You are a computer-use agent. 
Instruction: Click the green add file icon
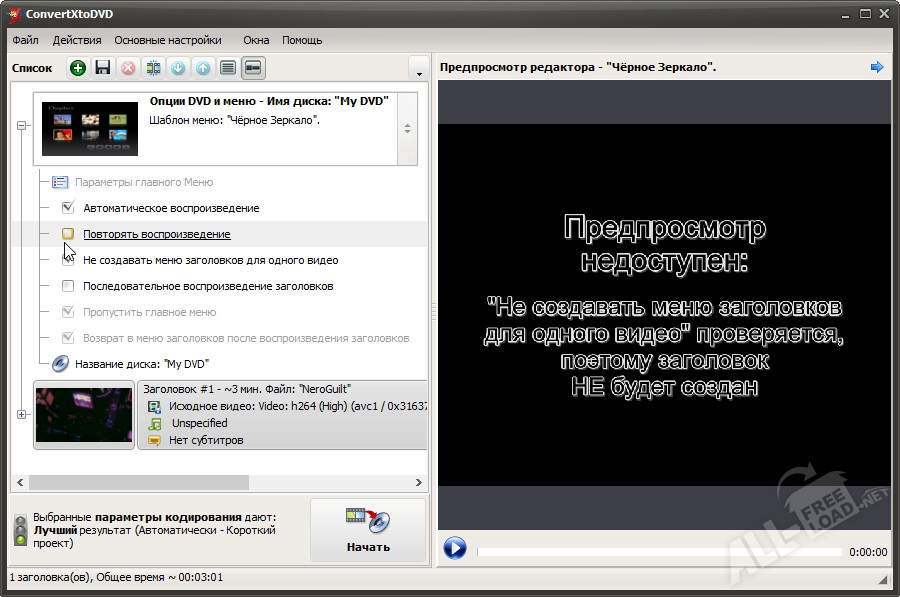pos(78,68)
